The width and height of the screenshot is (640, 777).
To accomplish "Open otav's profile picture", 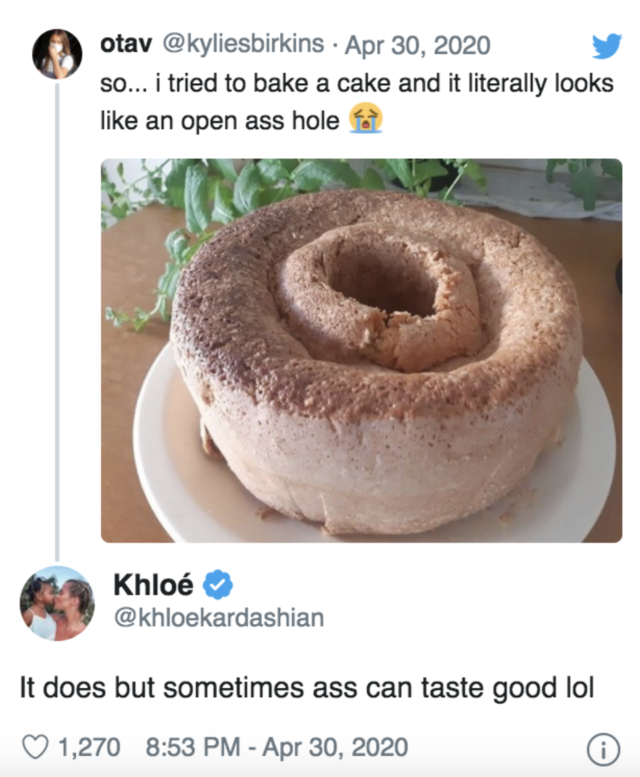I will 57,53.
